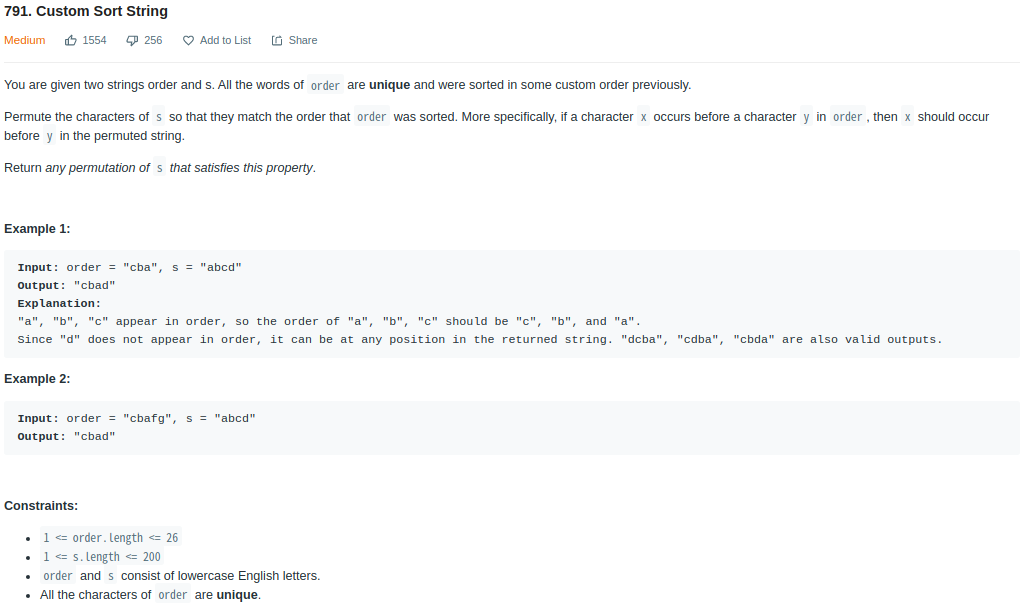Click the heart icon beside Add to List

[x=188, y=41]
